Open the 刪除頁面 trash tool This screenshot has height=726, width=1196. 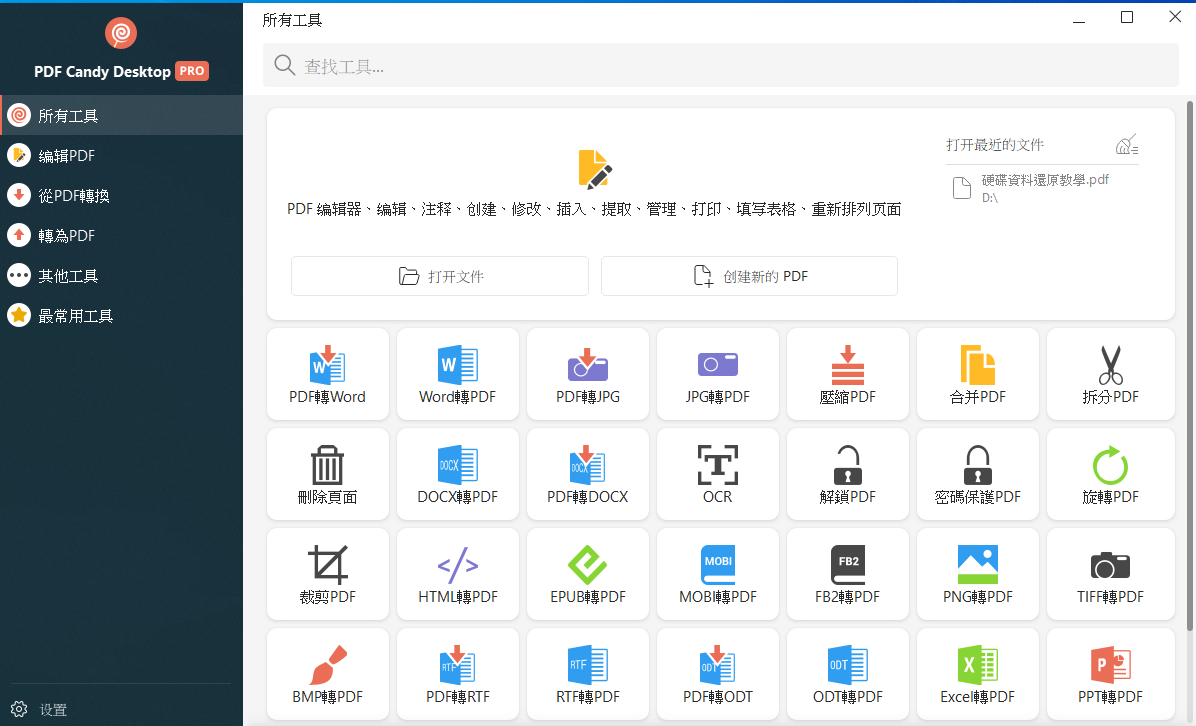(327, 474)
